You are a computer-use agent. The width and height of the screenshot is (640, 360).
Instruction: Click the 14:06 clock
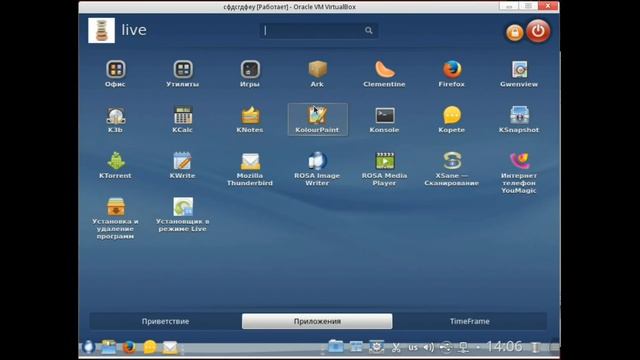pyautogui.click(x=504, y=347)
